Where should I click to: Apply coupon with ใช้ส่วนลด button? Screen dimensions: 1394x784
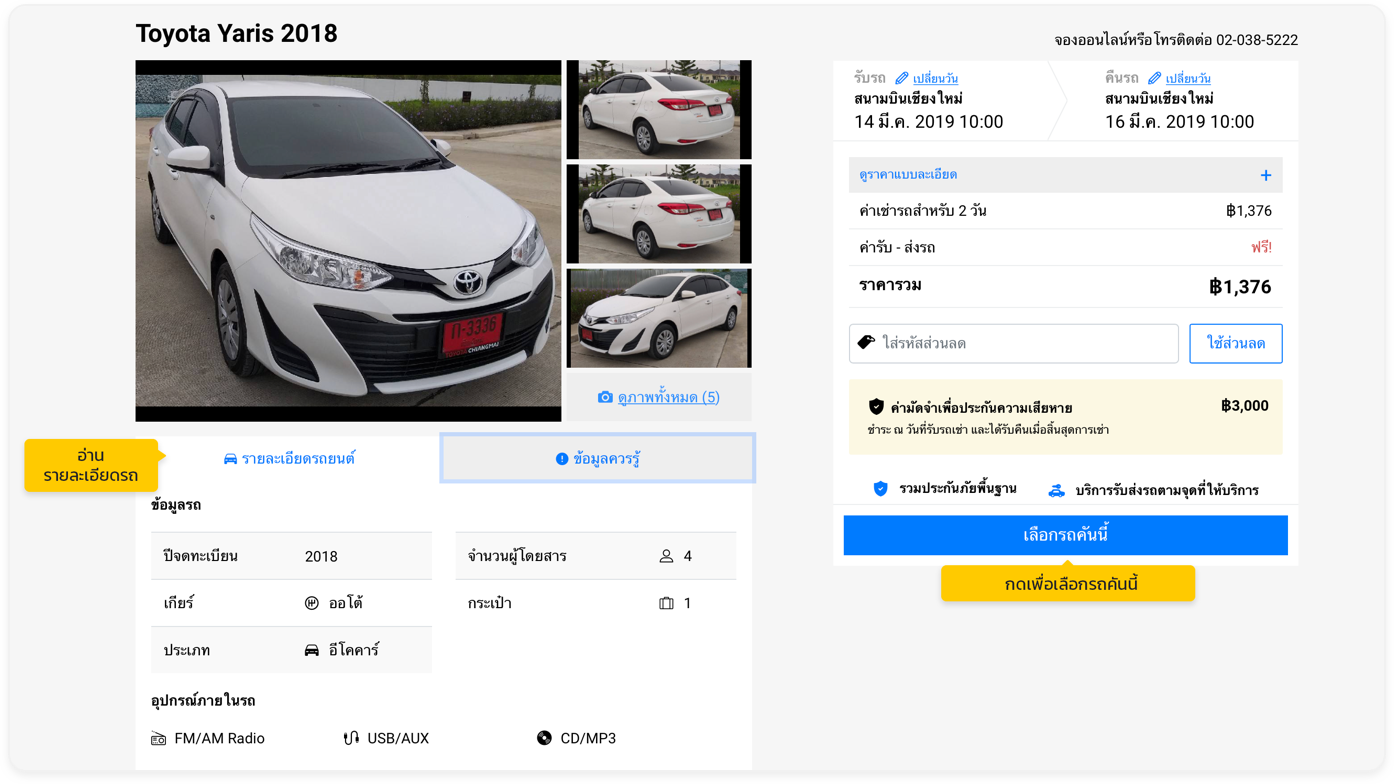[x=1236, y=343]
